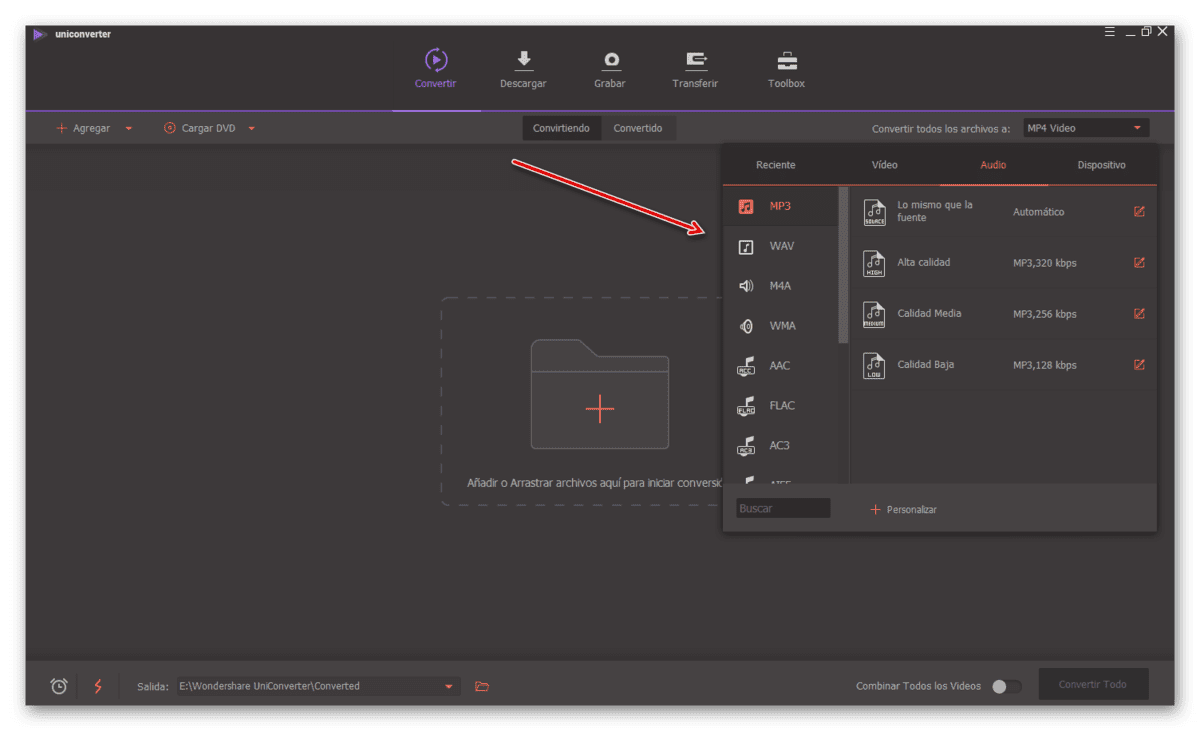Image resolution: width=1200 pixels, height=731 pixels.
Task: Edit the Calidad Baja preset
Action: pyautogui.click(x=1139, y=365)
